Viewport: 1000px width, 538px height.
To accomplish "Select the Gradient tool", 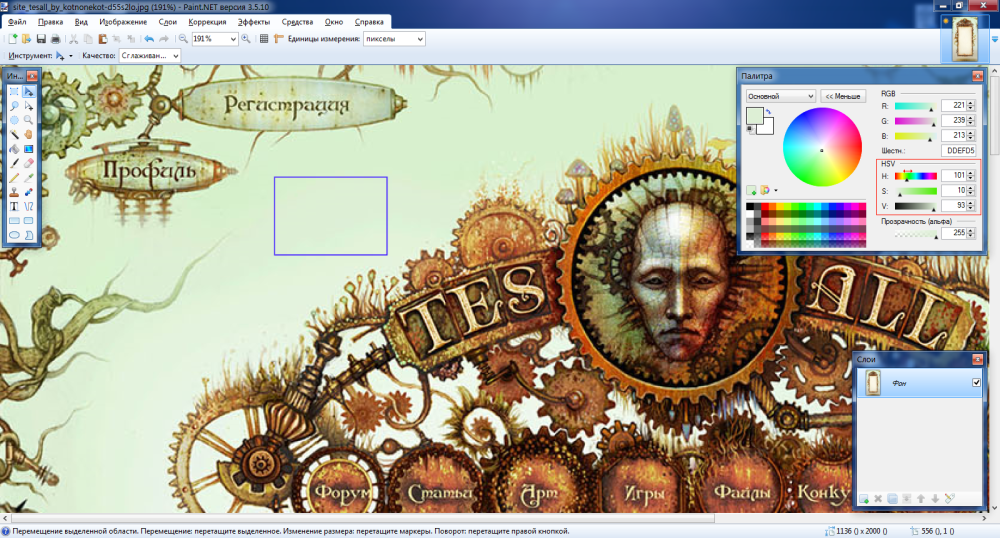I will pyautogui.click(x=29, y=149).
